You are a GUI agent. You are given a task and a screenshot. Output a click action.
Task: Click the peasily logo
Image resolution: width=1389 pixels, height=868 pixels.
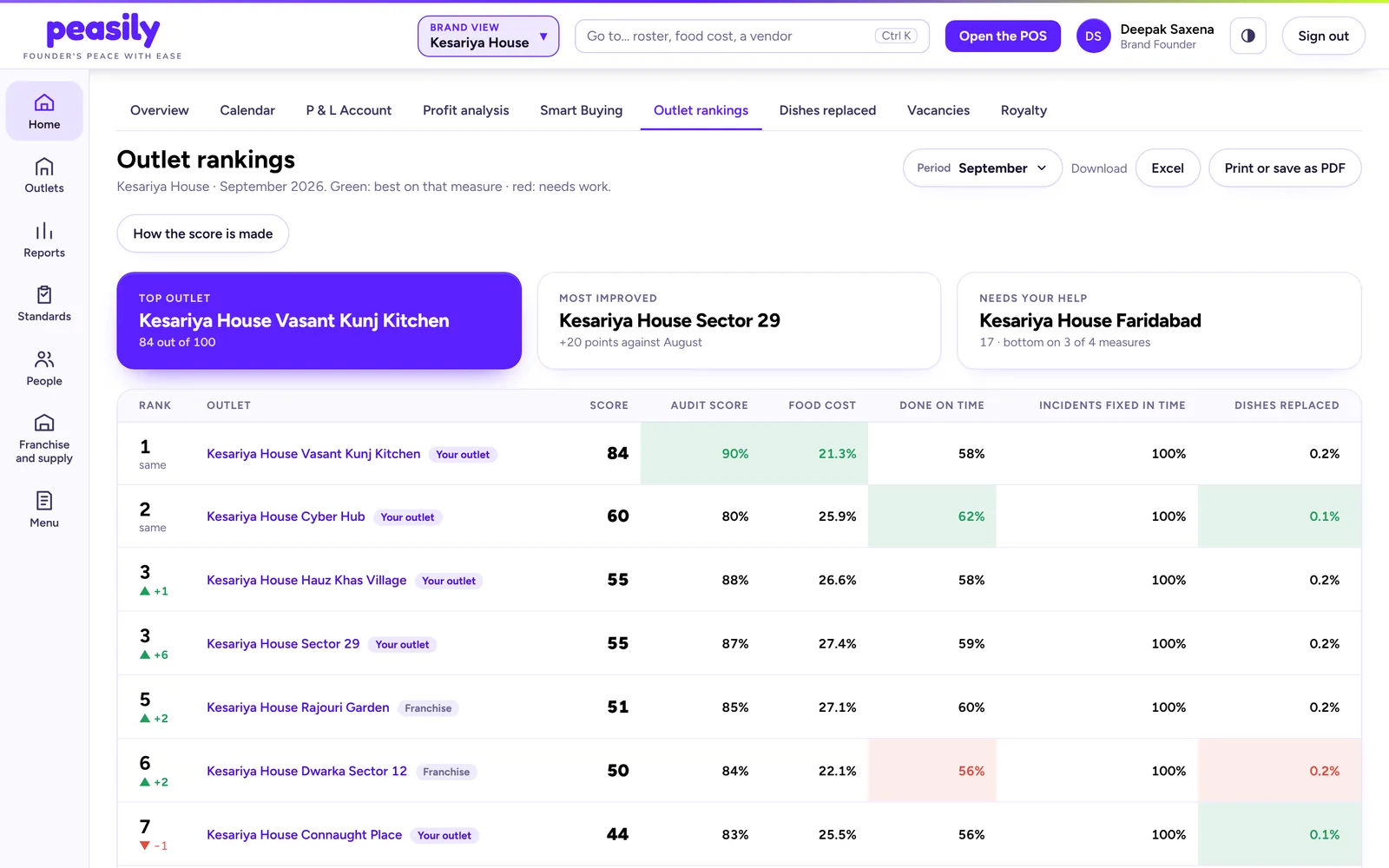coord(102,36)
